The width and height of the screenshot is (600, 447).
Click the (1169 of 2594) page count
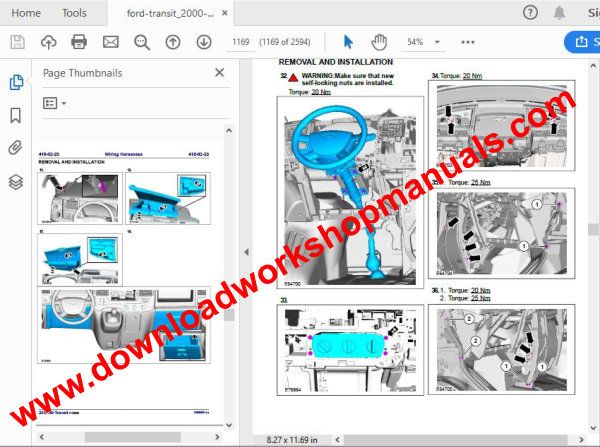285,42
